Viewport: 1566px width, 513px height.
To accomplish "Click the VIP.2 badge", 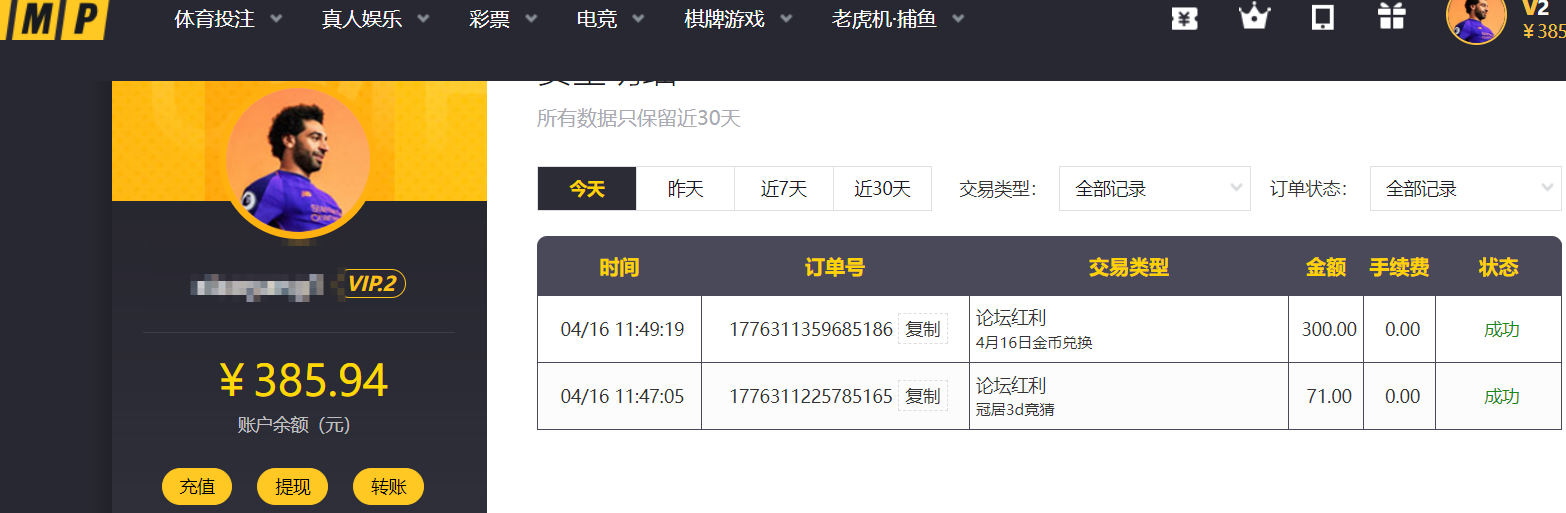I will tap(373, 284).
